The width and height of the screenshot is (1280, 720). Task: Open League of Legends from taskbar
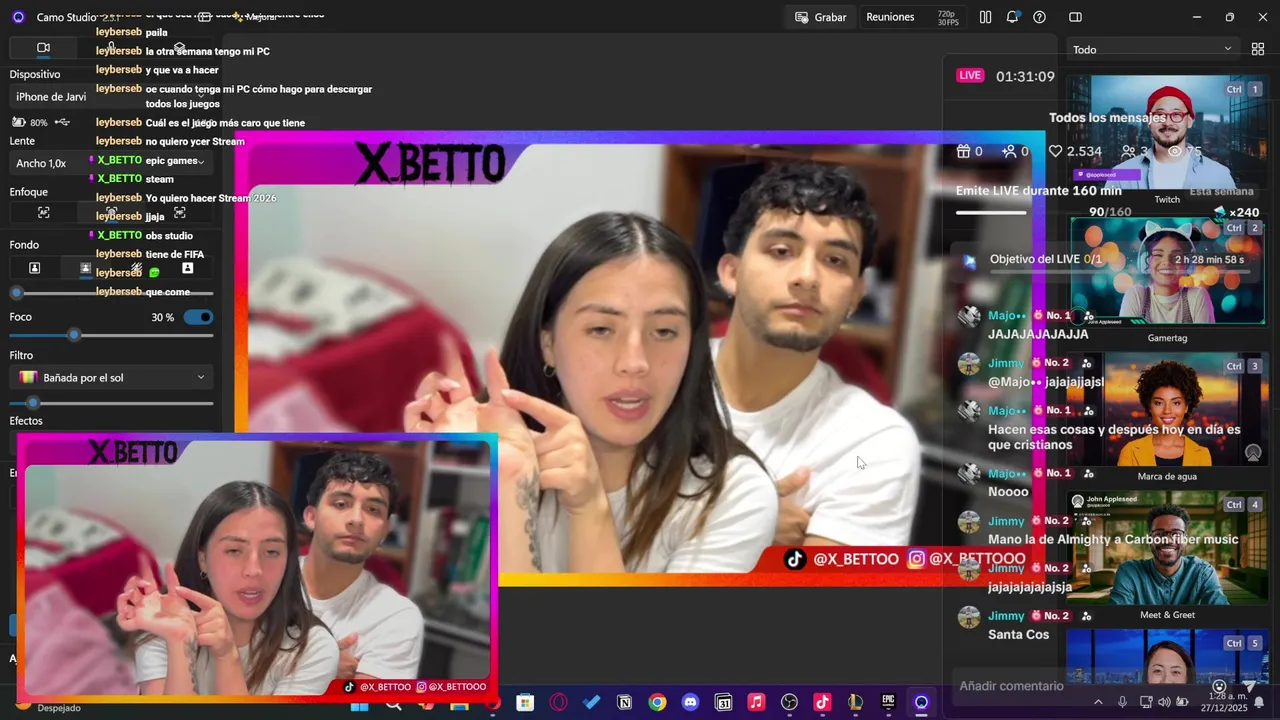[855, 702]
